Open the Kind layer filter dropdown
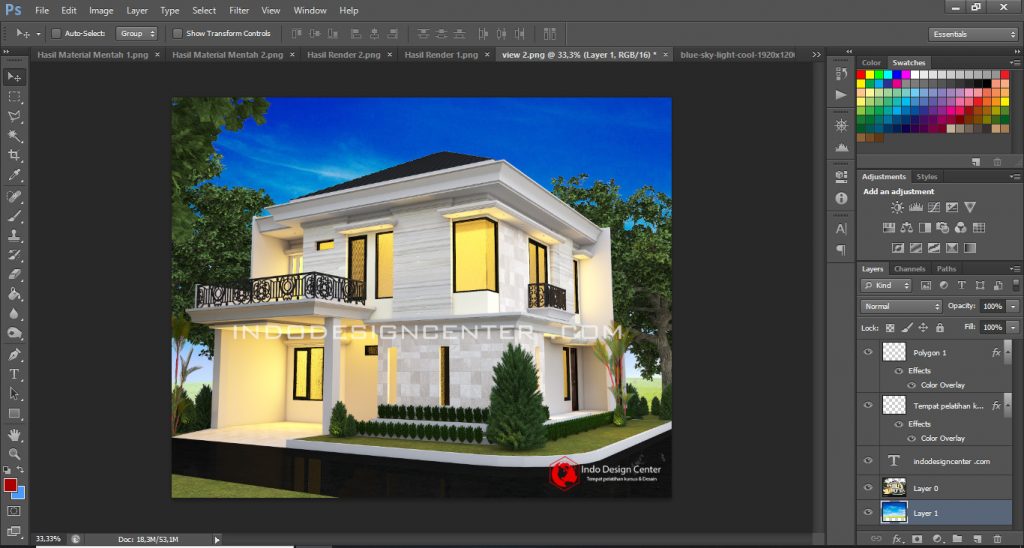Image resolution: width=1024 pixels, height=548 pixels. click(x=886, y=285)
